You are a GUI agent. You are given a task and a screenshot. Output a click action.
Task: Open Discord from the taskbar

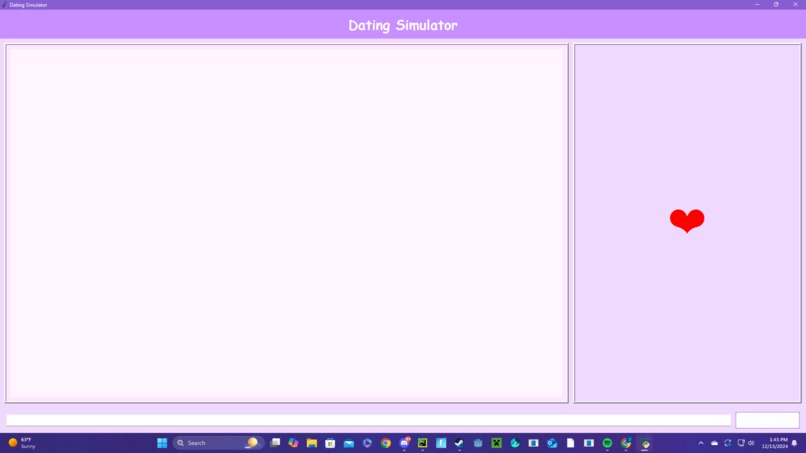[405, 443]
